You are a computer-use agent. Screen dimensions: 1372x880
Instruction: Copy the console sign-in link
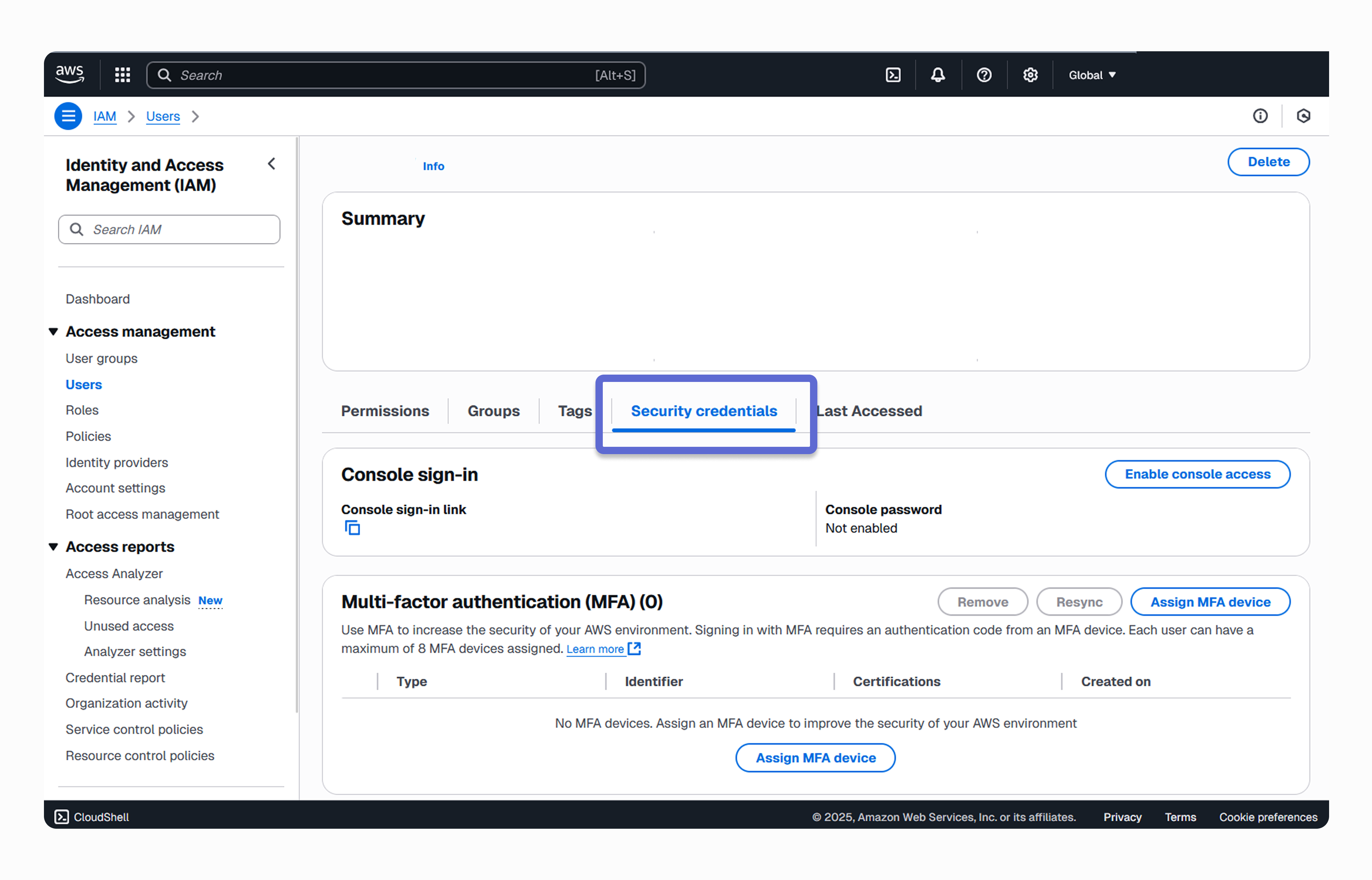(353, 528)
